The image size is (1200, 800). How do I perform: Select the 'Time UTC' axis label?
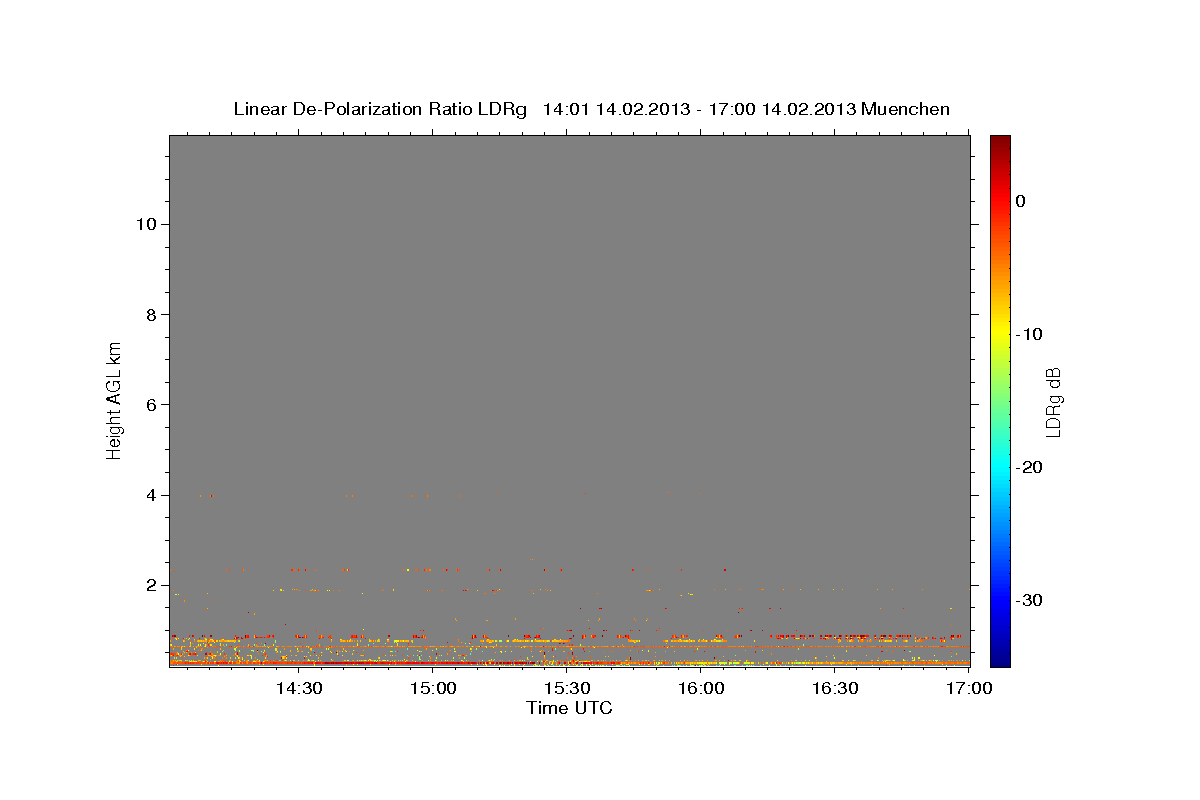click(569, 708)
